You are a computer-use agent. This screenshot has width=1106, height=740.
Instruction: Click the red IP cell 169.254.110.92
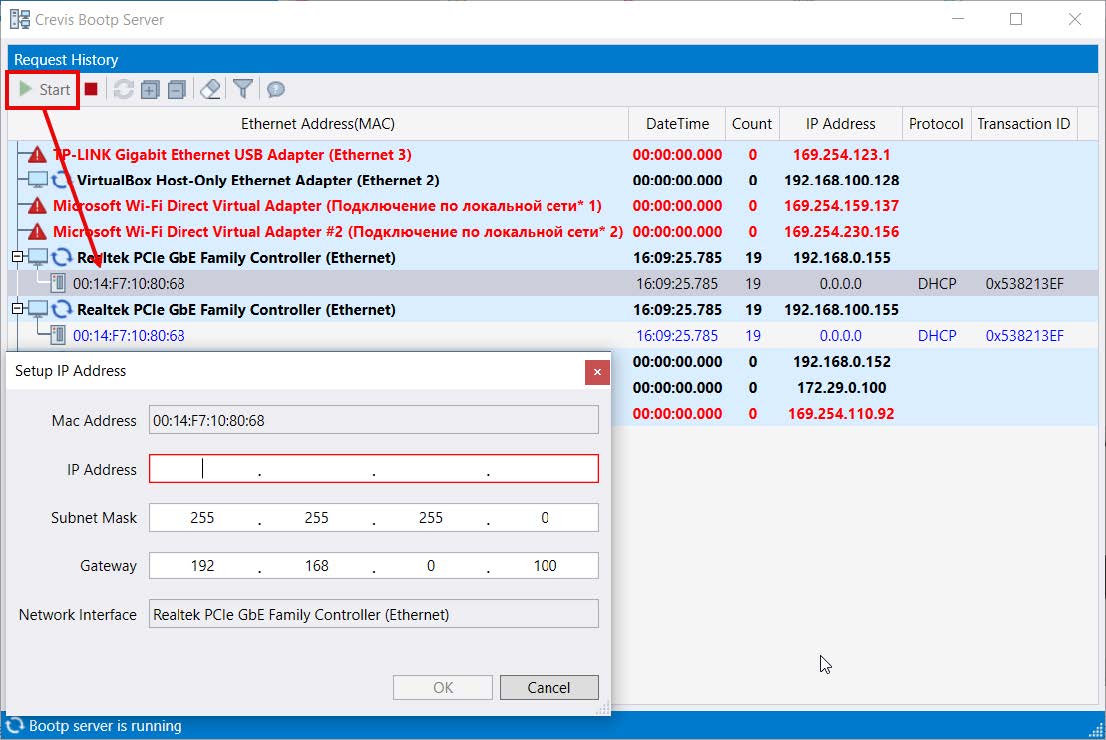pos(841,413)
